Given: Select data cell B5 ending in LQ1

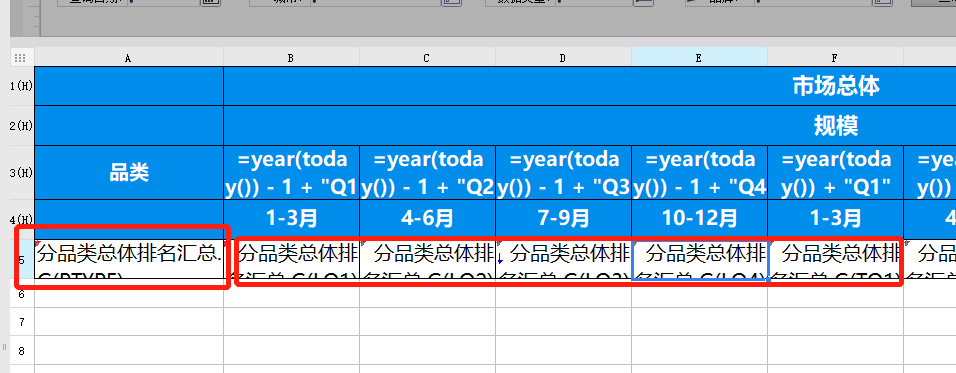Looking at the screenshot, I should tap(291, 260).
